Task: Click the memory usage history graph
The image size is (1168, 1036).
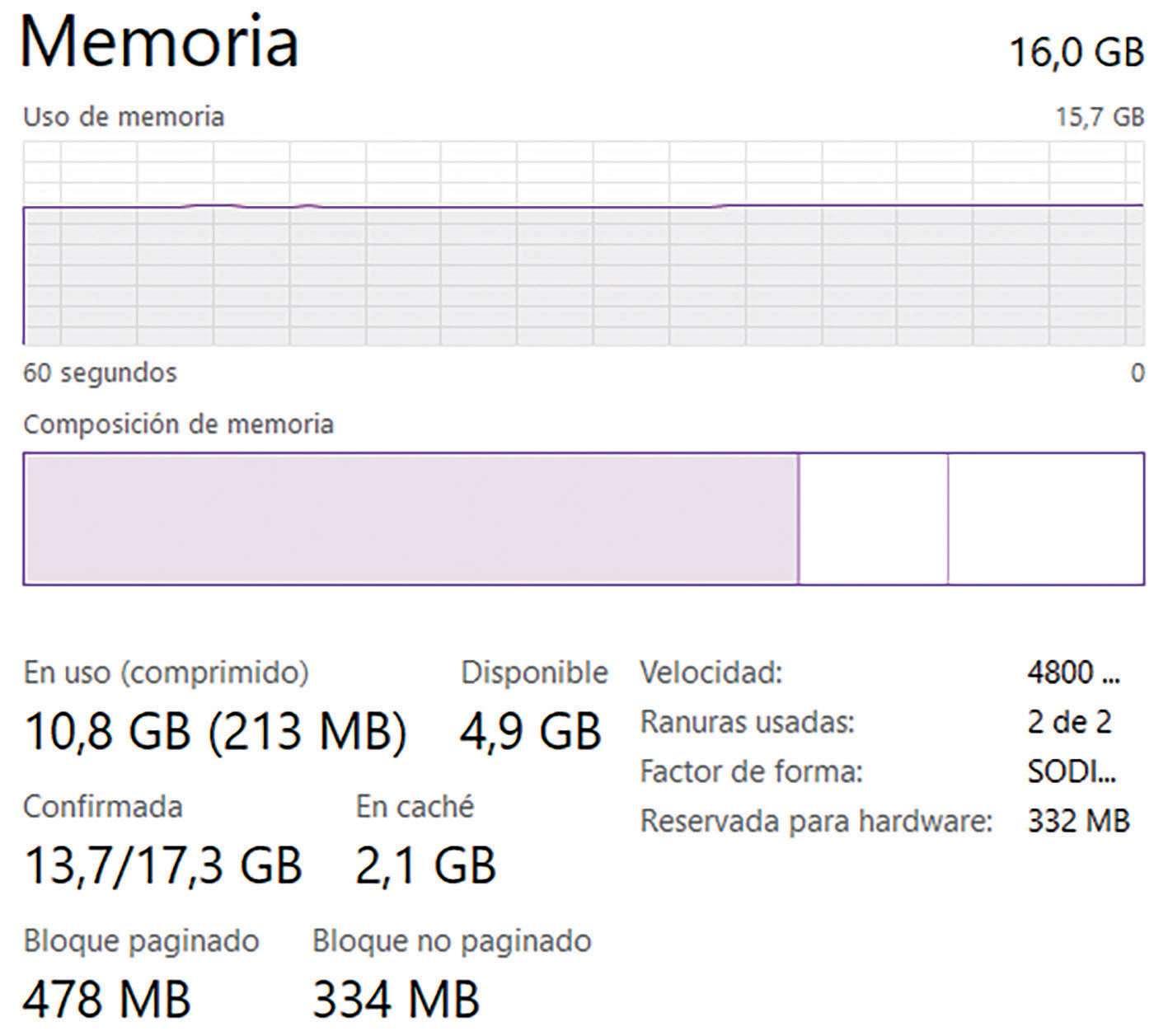Action: [583, 243]
